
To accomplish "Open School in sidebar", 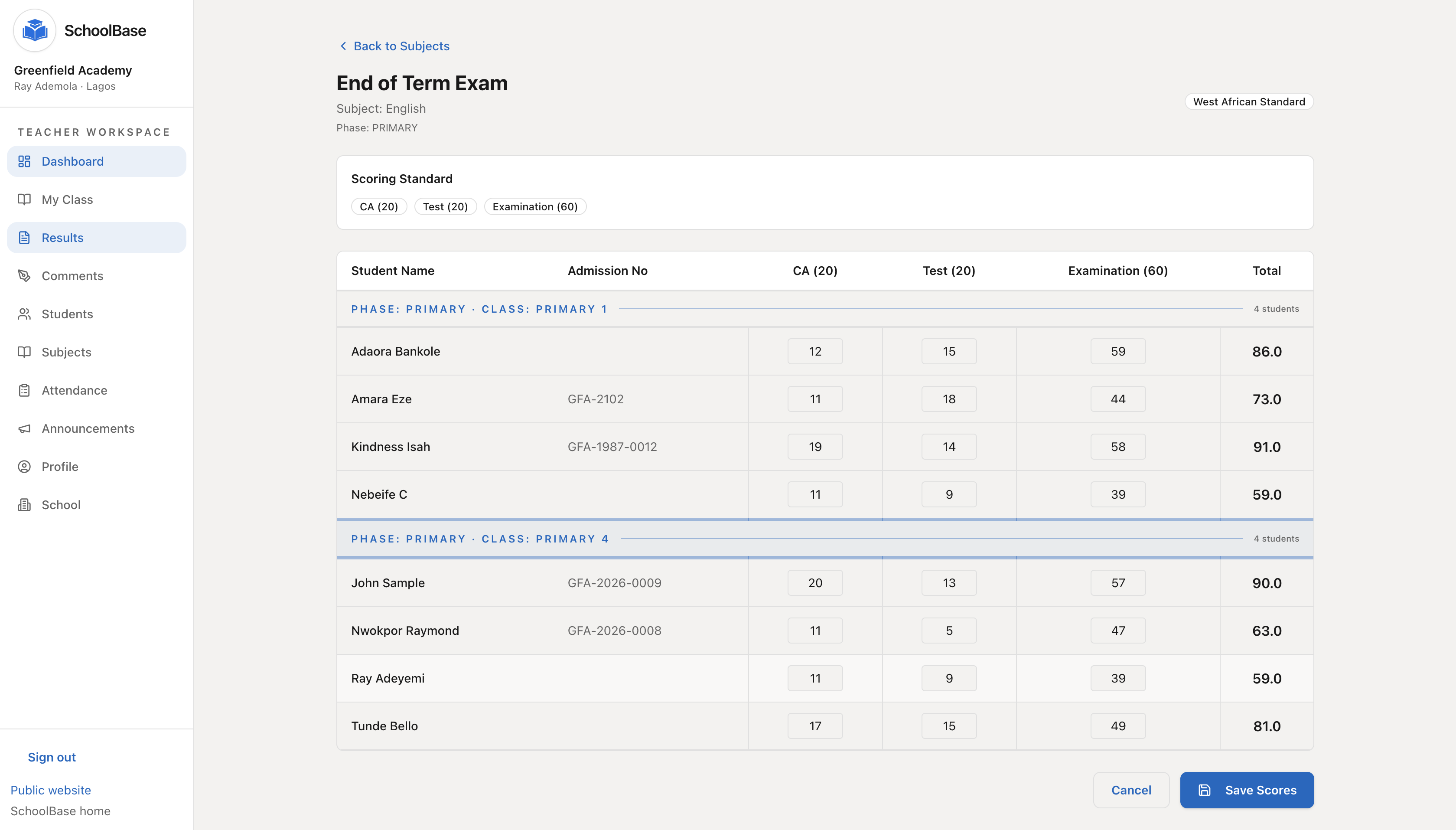I will coord(96,505).
